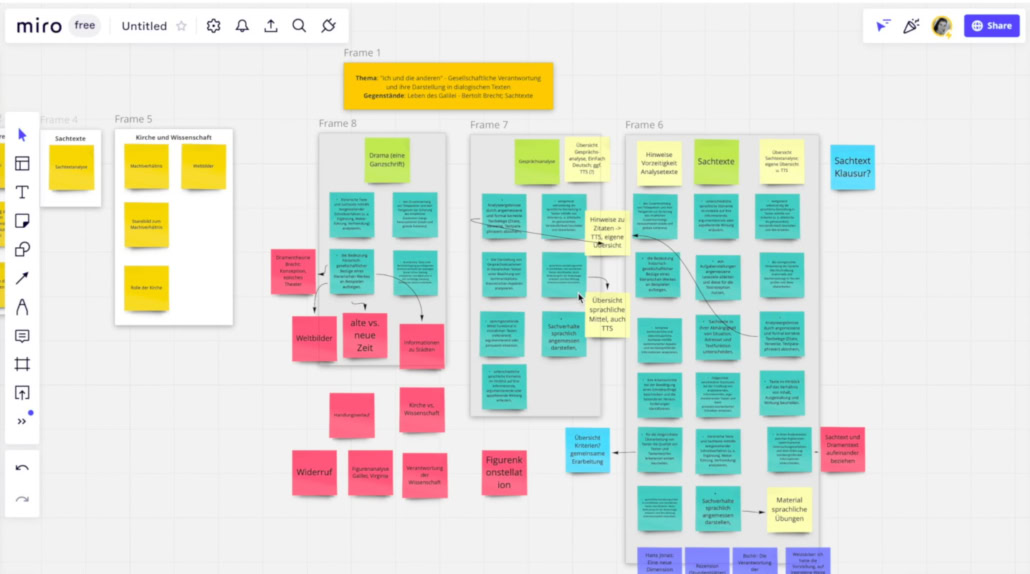The height and width of the screenshot is (574, 1030).
Task: Click the Redo arrow
Action: click(x=22, y=500)
